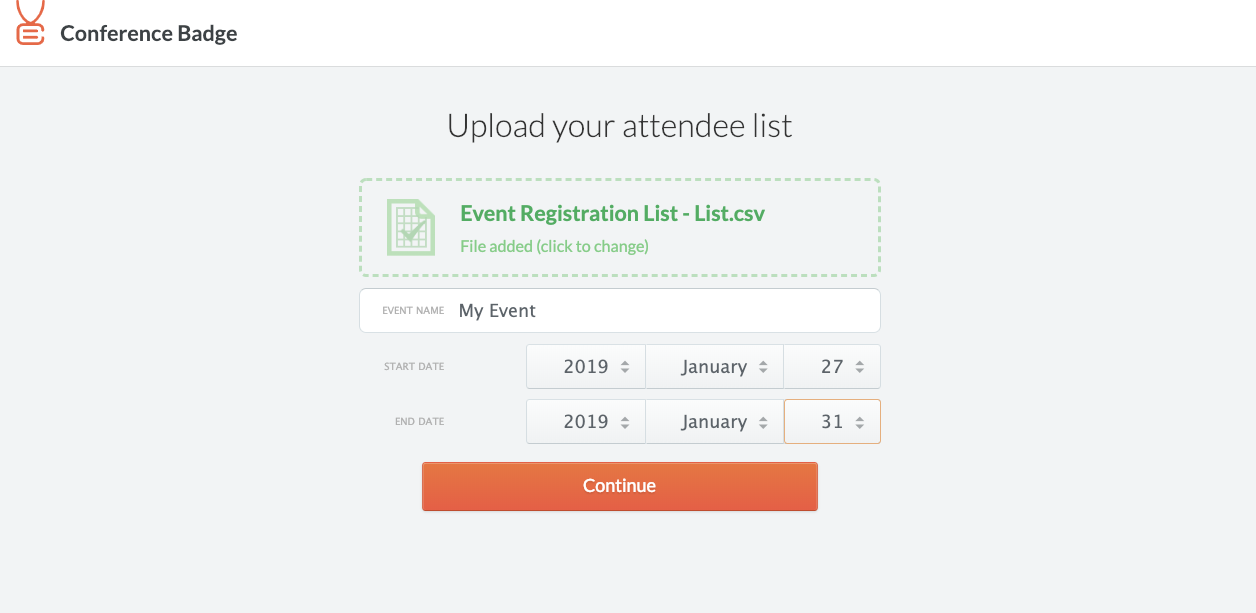The height and width of the screenshot is (613, 1256).
Task: Click the START DATE label
Action: click(x=414, y=367)
